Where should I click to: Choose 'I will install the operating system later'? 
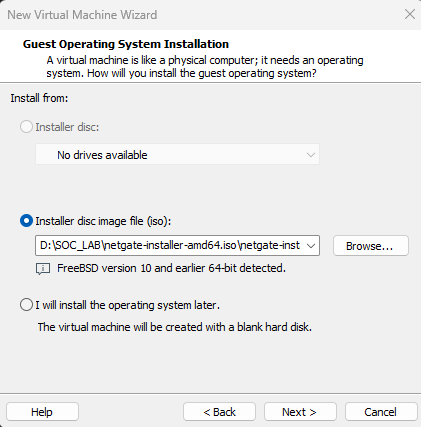click(x=26, y=305)
